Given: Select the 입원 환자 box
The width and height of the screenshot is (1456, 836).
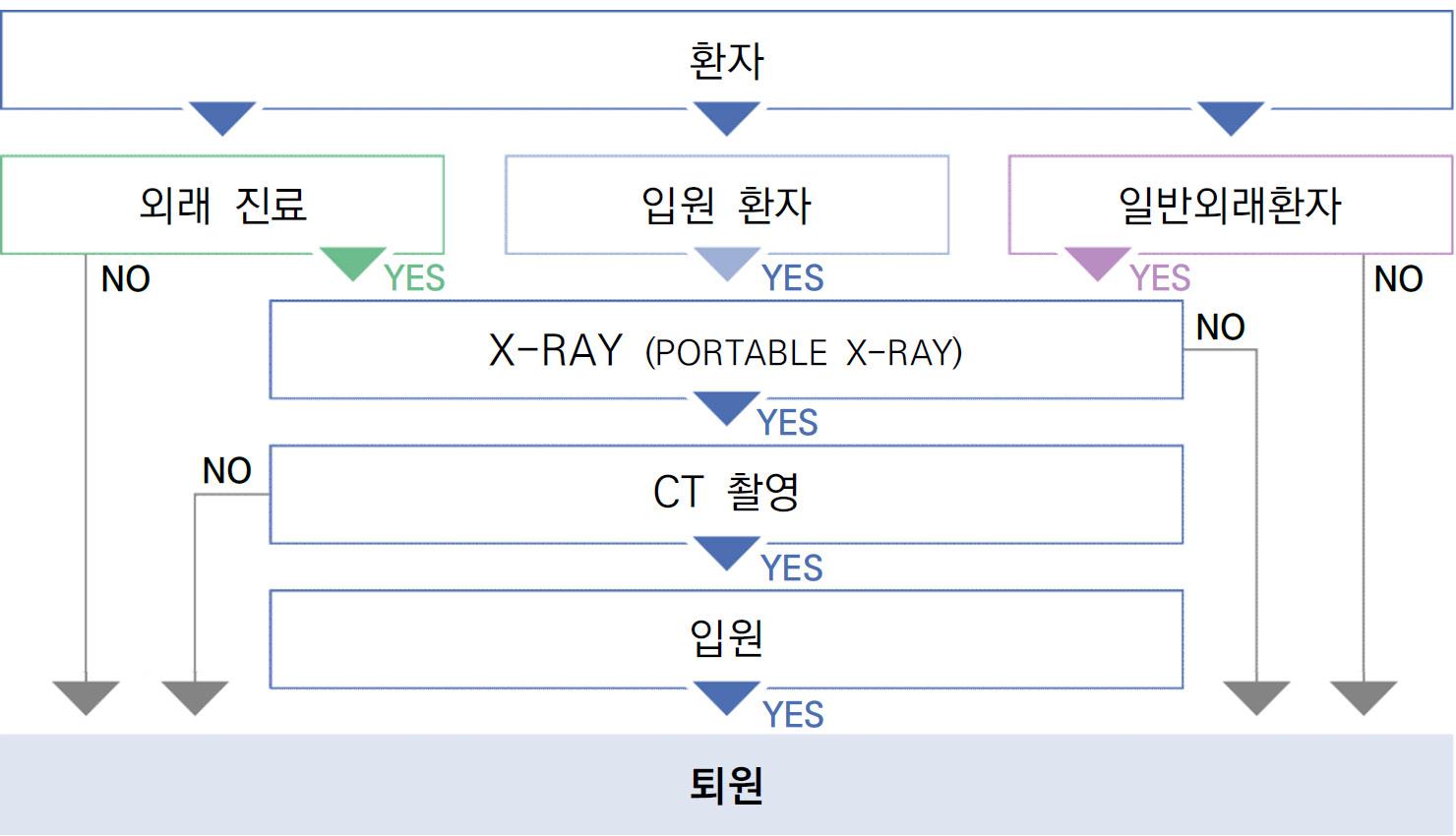Looking at the screenshot, I should tap(726, 205).
